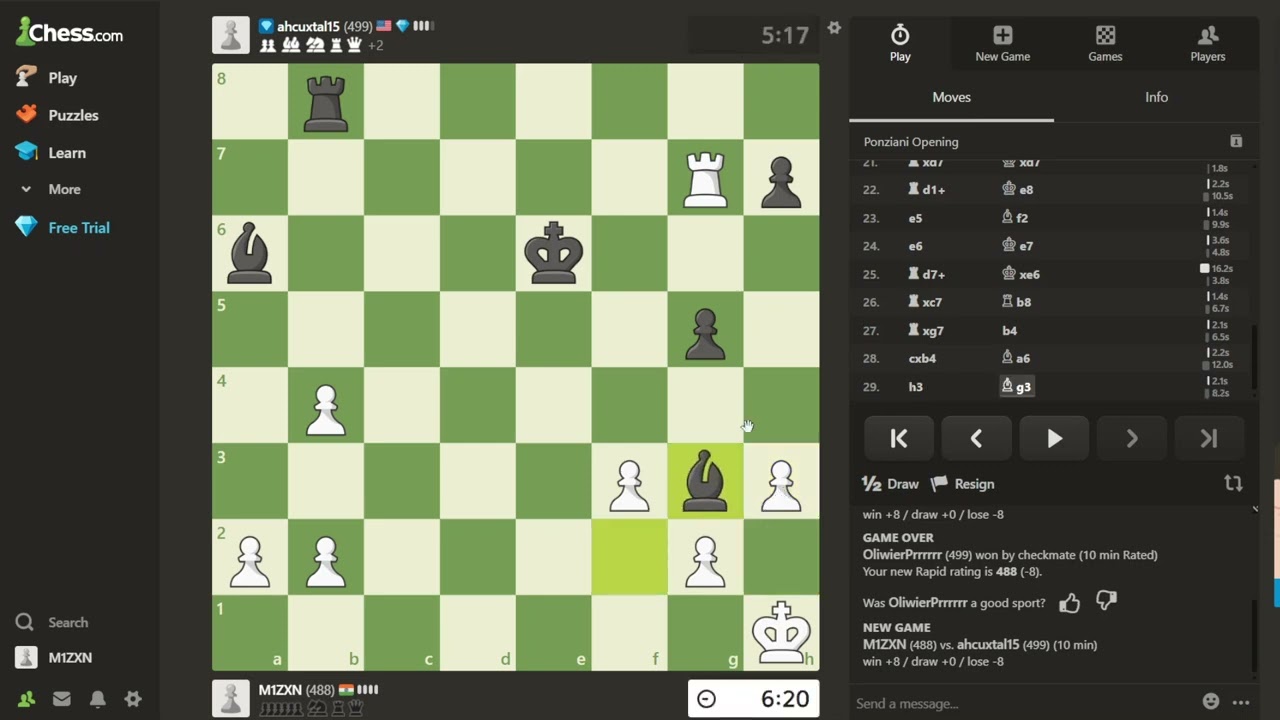
Task: Select the black bishop on g3
Action: coord(705,481)
